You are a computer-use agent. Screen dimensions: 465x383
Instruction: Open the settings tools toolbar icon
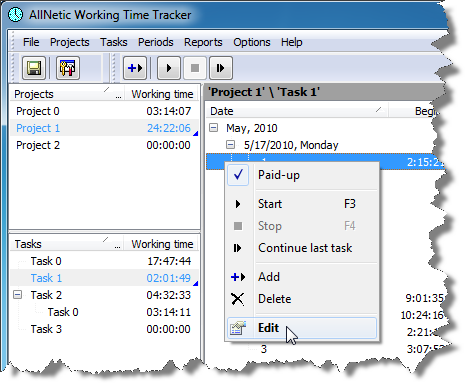click(68, 68)
